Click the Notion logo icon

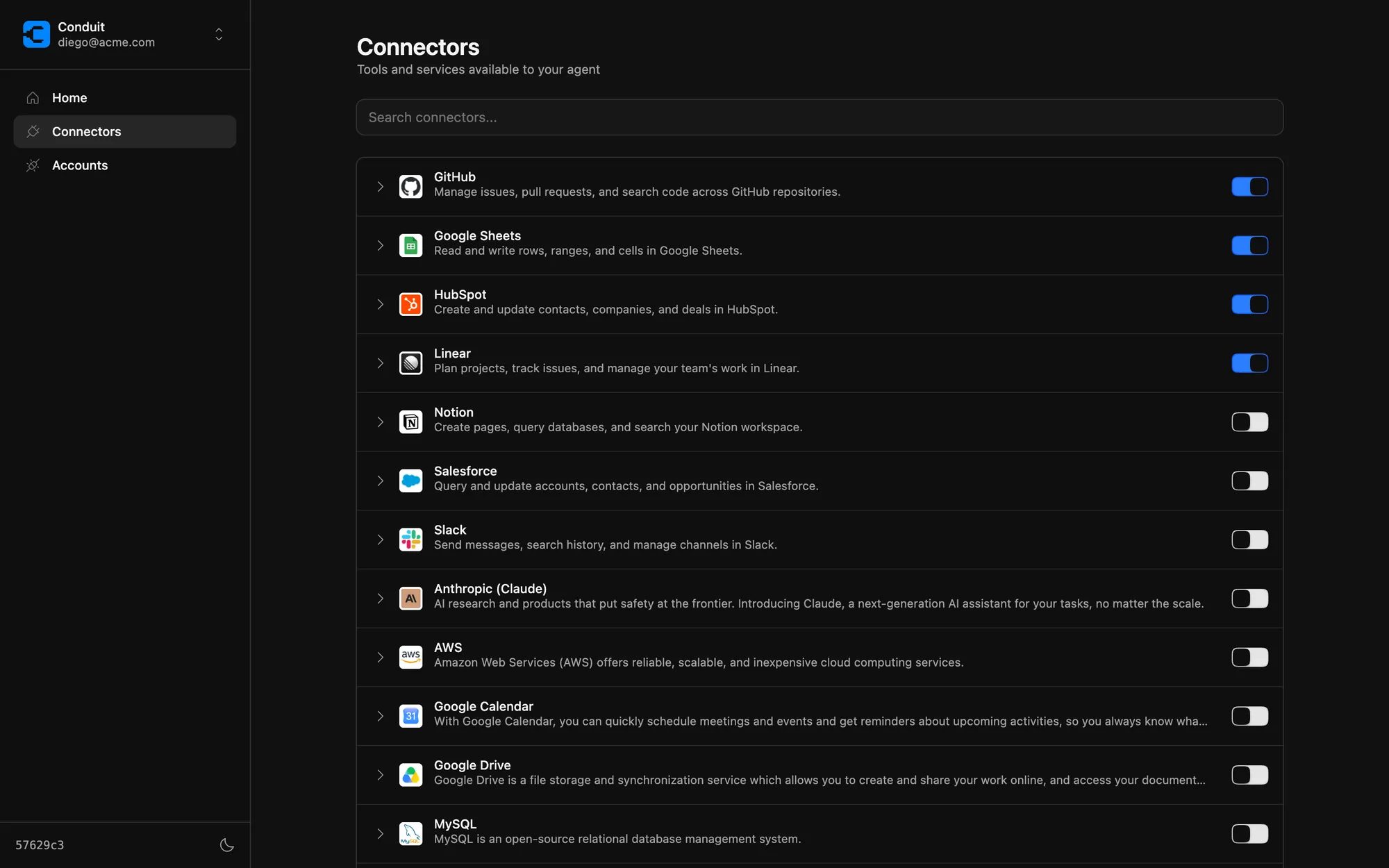coord(410,422)
